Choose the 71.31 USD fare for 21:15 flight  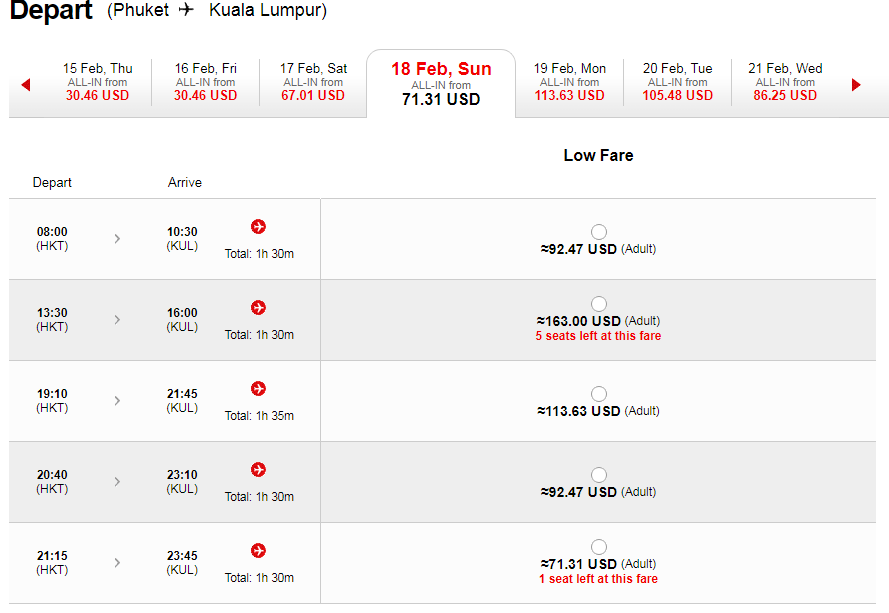pyautogui.click(x=599, y=547)
